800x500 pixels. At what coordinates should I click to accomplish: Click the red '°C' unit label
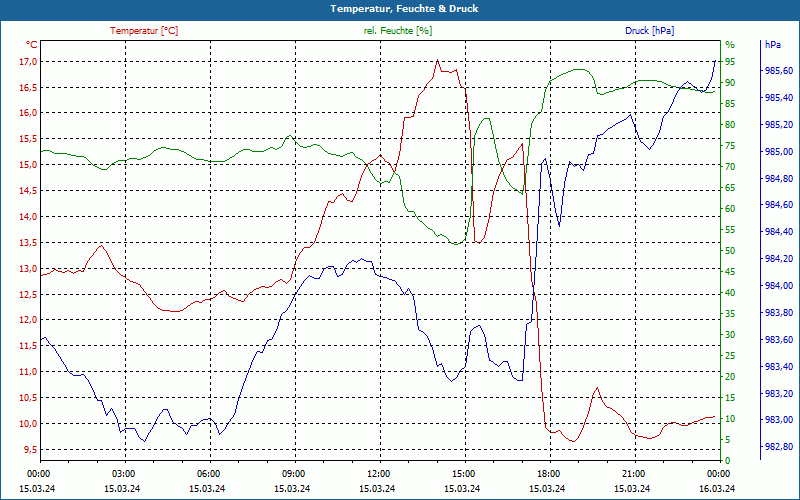[32, 45]
